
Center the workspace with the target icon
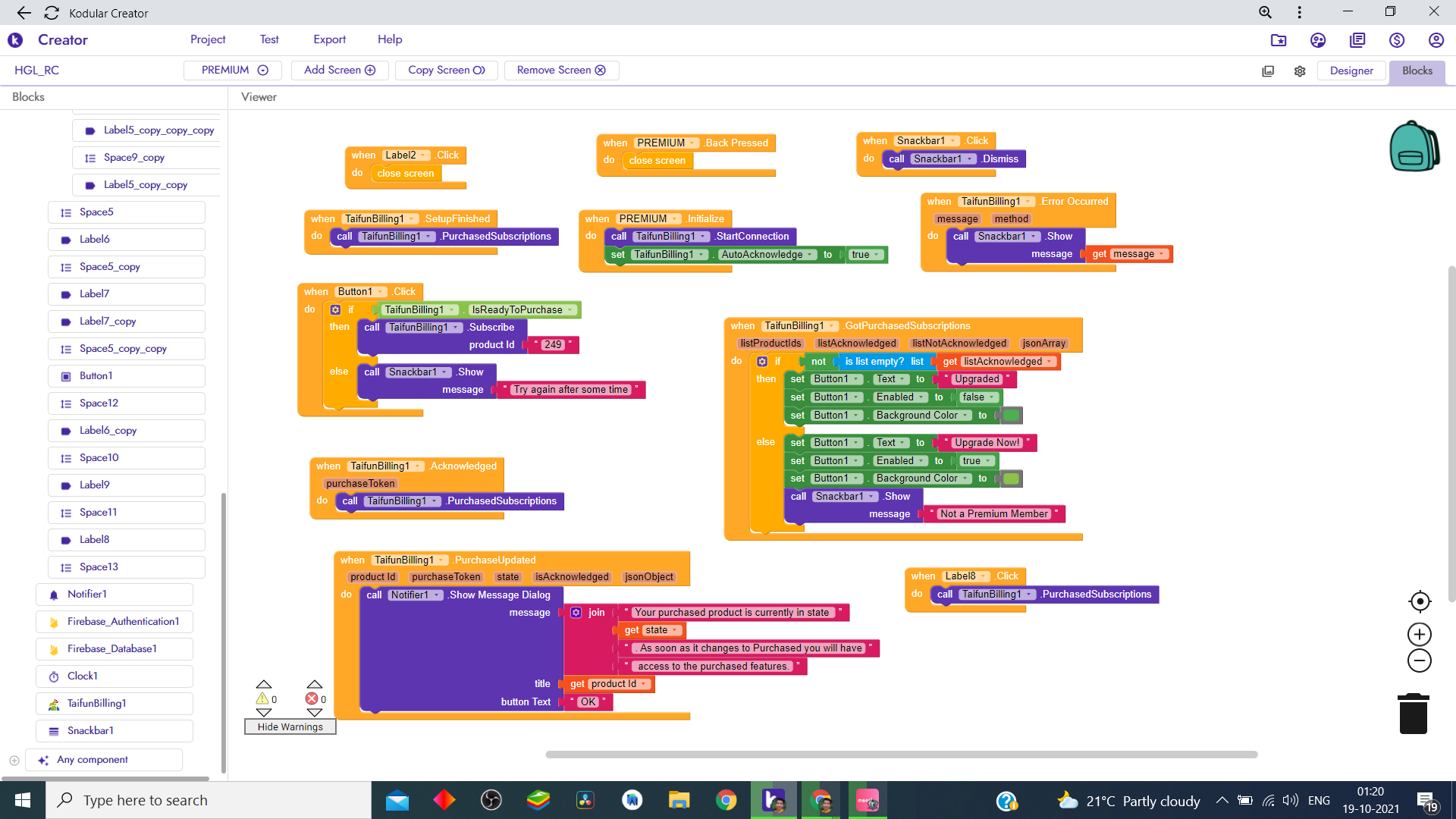1419,601
